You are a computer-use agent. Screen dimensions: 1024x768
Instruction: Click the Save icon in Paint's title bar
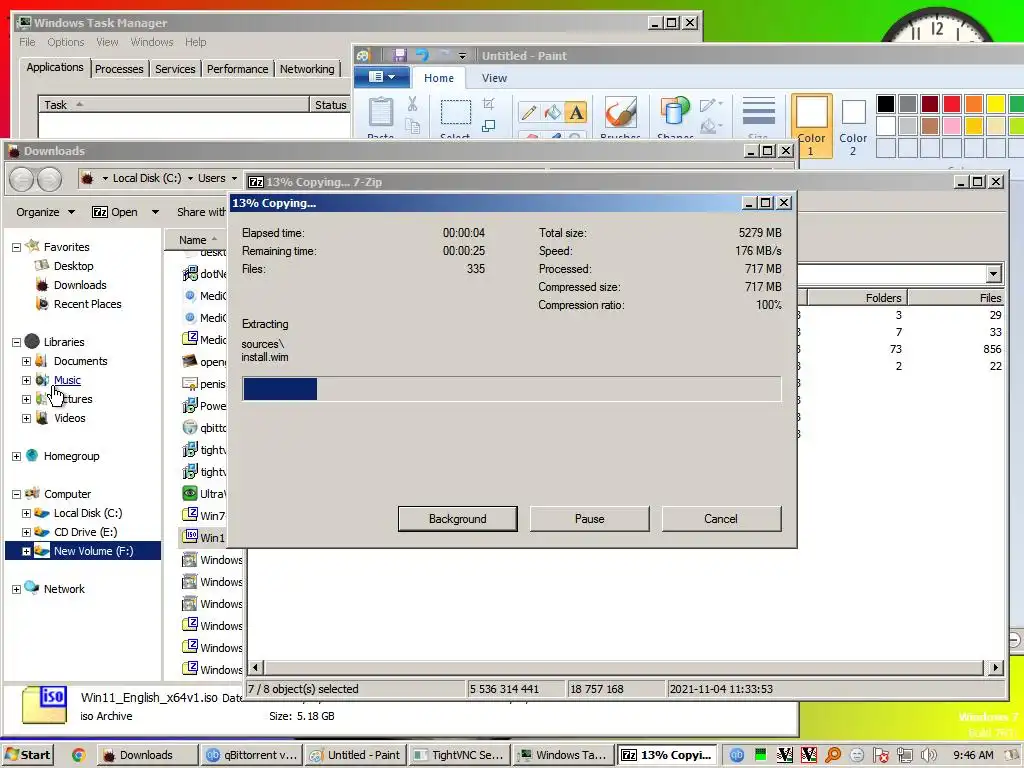coord(400,56)
